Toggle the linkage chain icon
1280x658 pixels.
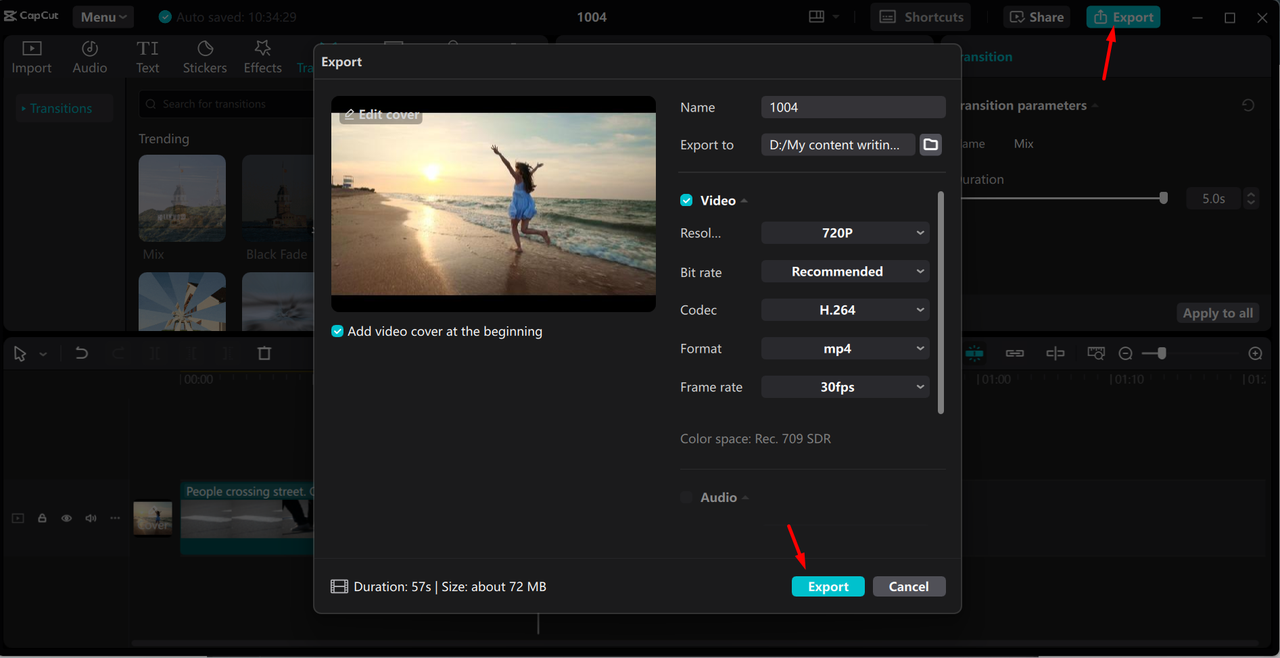tap(1015, 354)
